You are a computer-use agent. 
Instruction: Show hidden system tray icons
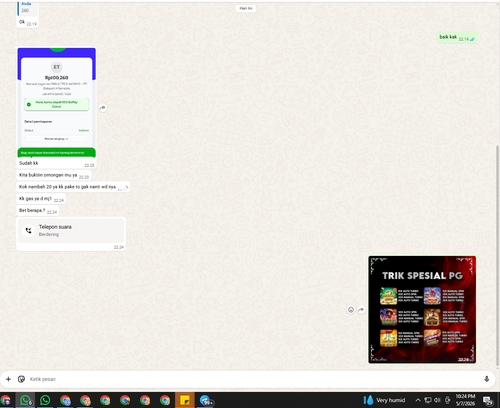tap(418, 400)
